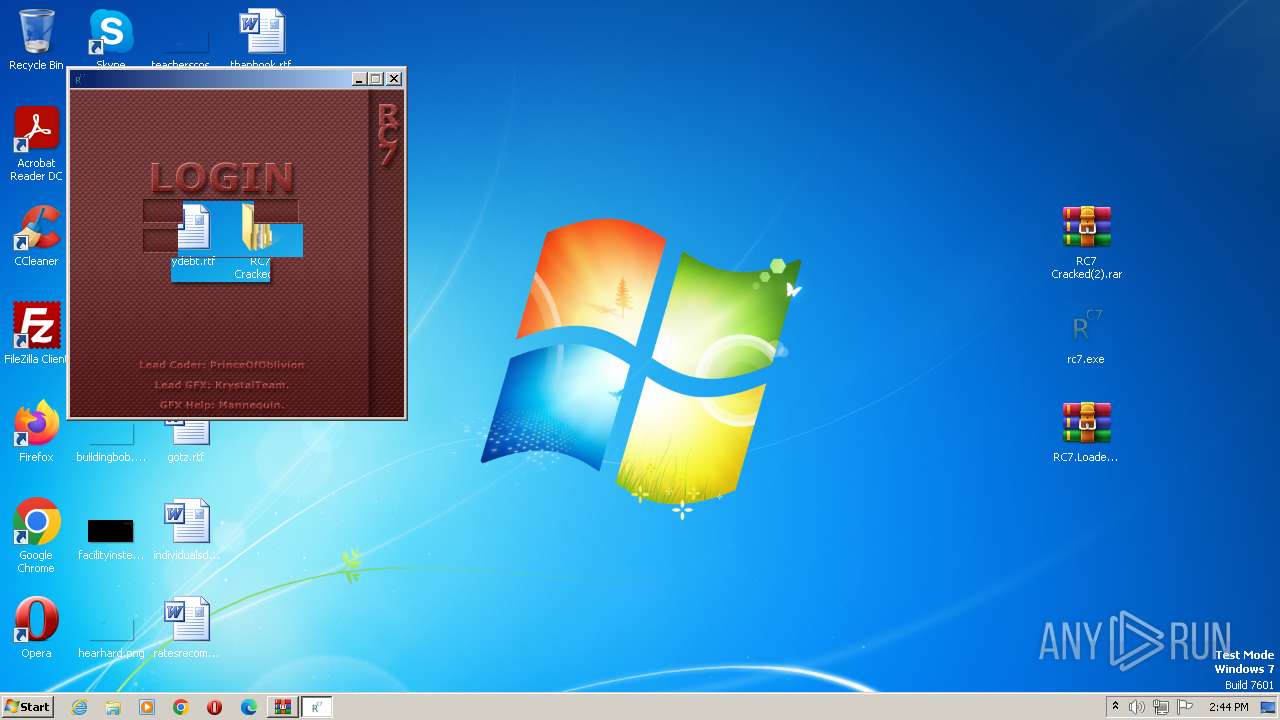Close the RC7 login window
The width and height of the screenshot is (1280, 720).
[x=394, y=79]
